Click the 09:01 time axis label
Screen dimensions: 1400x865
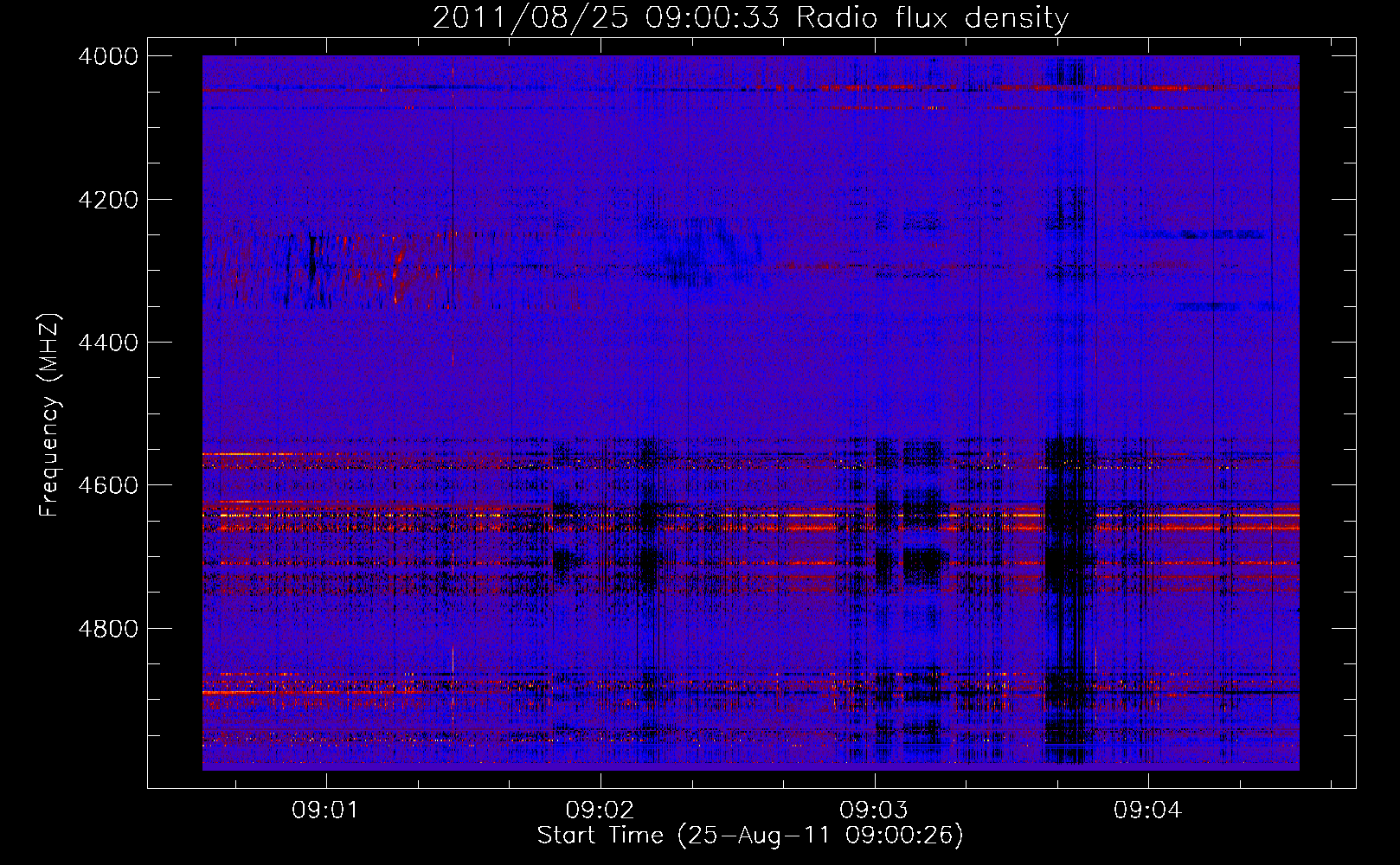click(325, 811)
